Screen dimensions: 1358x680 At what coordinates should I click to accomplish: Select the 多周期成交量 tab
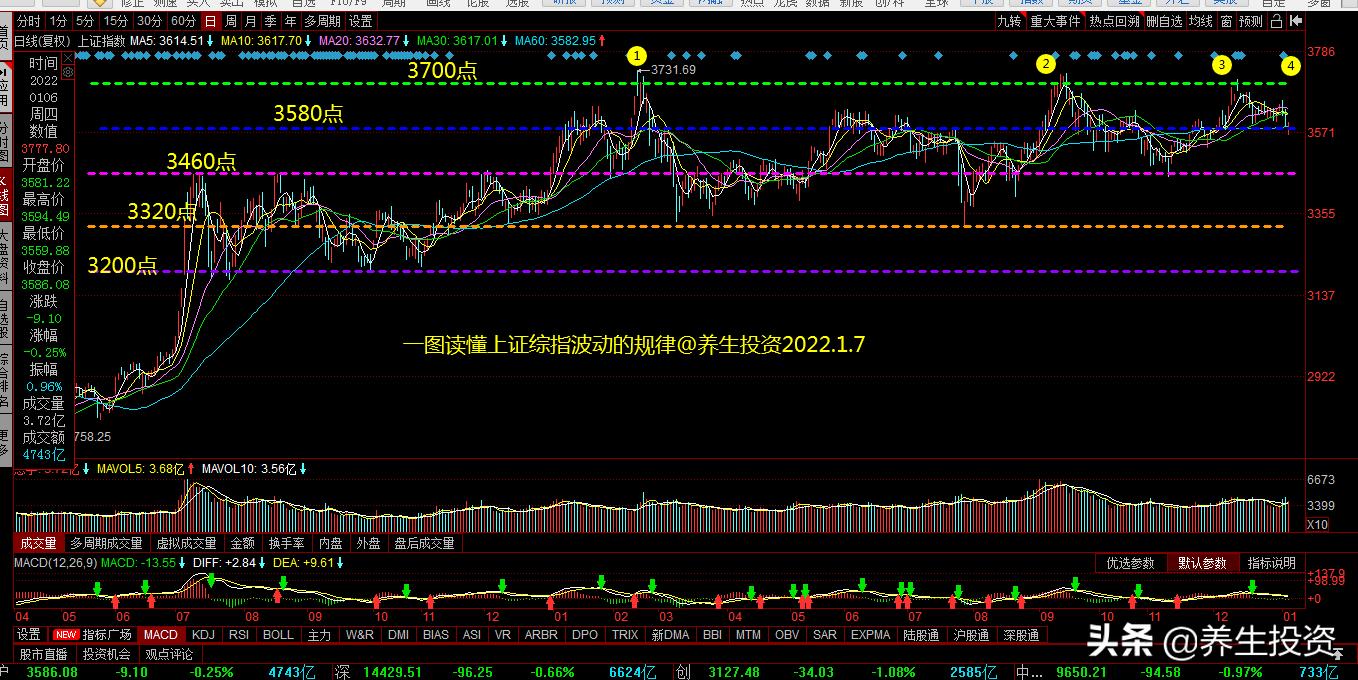106,543
